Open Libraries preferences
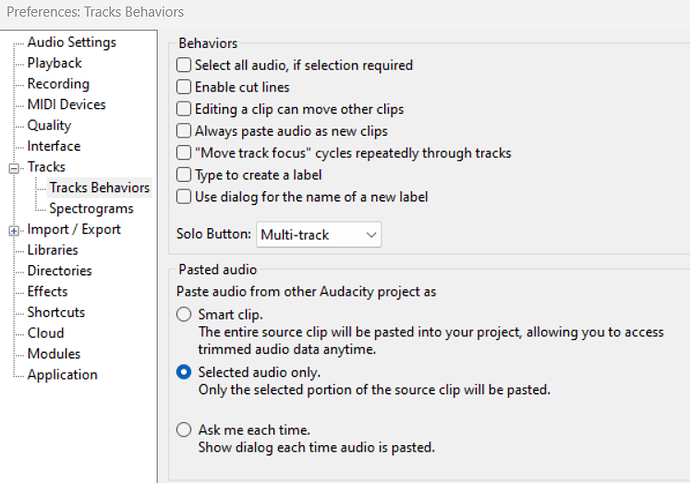Viewport: 690px width, 483px height. pos(52,250)
